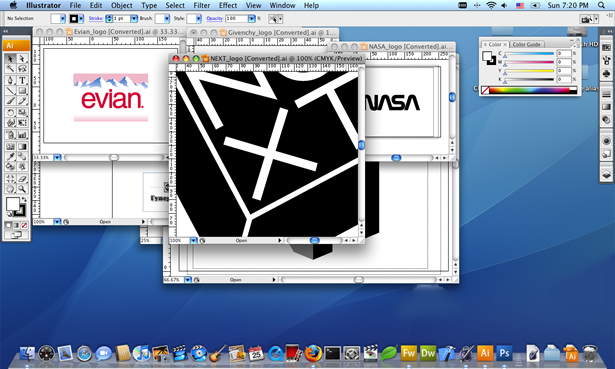
Task: Select the Rotate tool
Action: click(10, 113)
